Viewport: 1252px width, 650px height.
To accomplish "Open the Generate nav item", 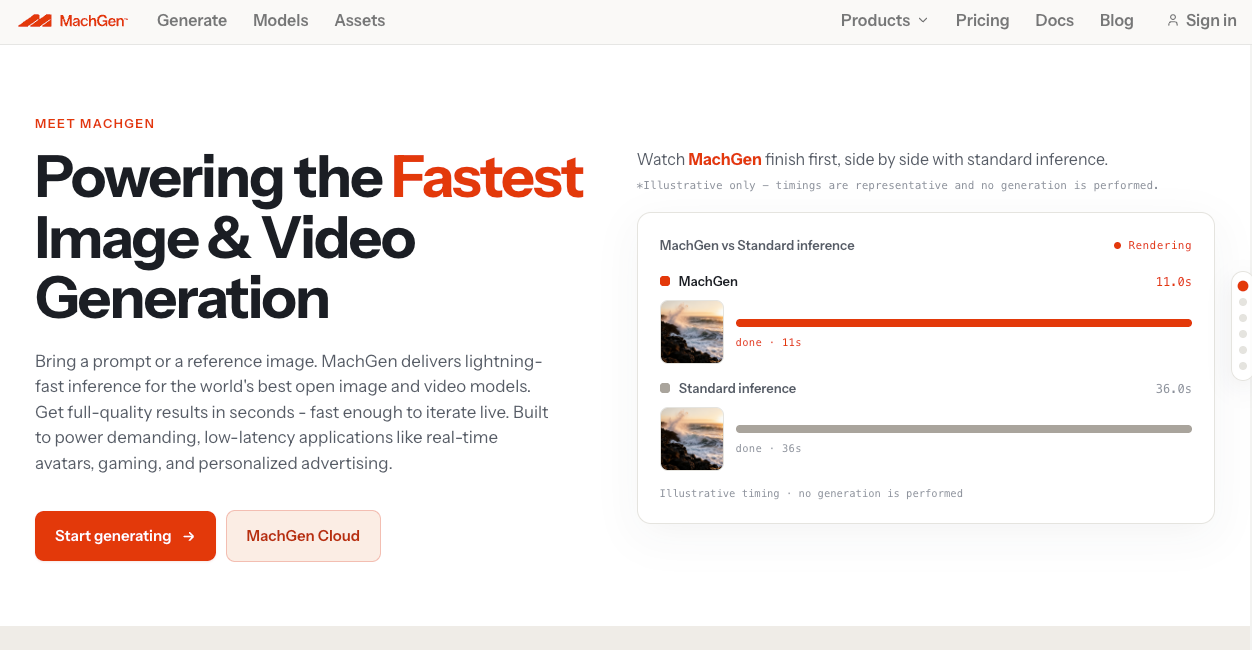I will point(192,20).
